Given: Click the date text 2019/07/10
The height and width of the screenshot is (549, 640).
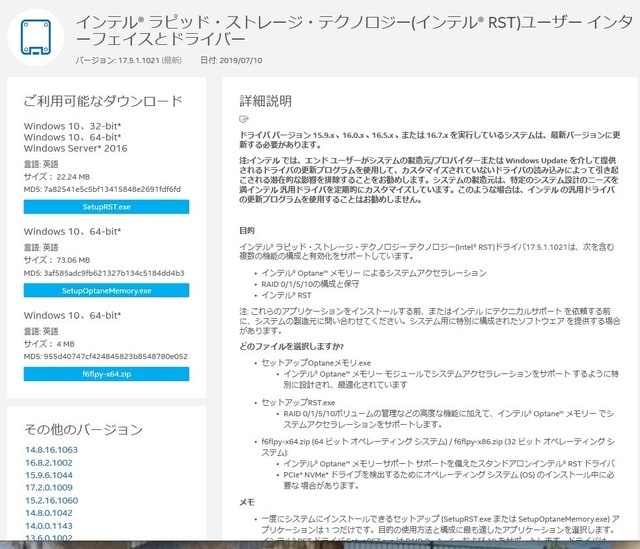Looking at the screenshot, I should (x=240, y=60).
